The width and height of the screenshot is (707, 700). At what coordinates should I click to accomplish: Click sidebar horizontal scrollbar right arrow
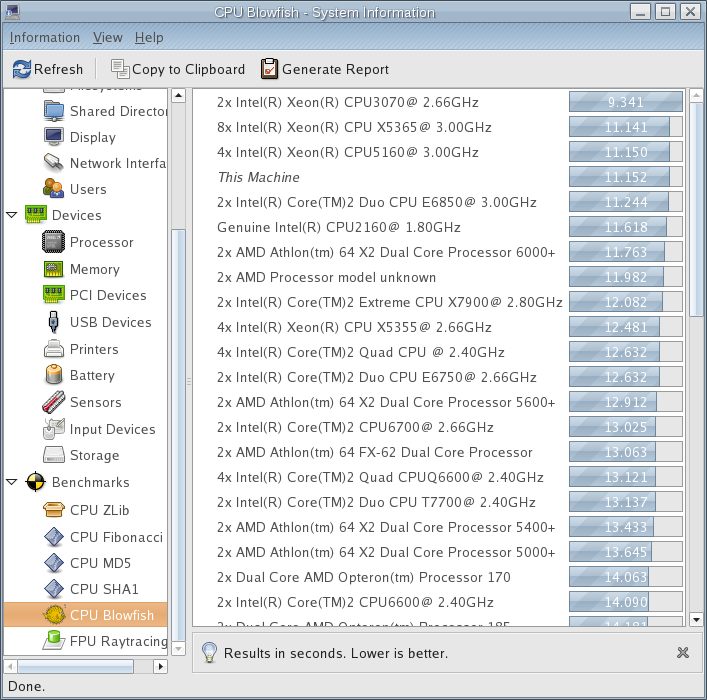point(161,666)
